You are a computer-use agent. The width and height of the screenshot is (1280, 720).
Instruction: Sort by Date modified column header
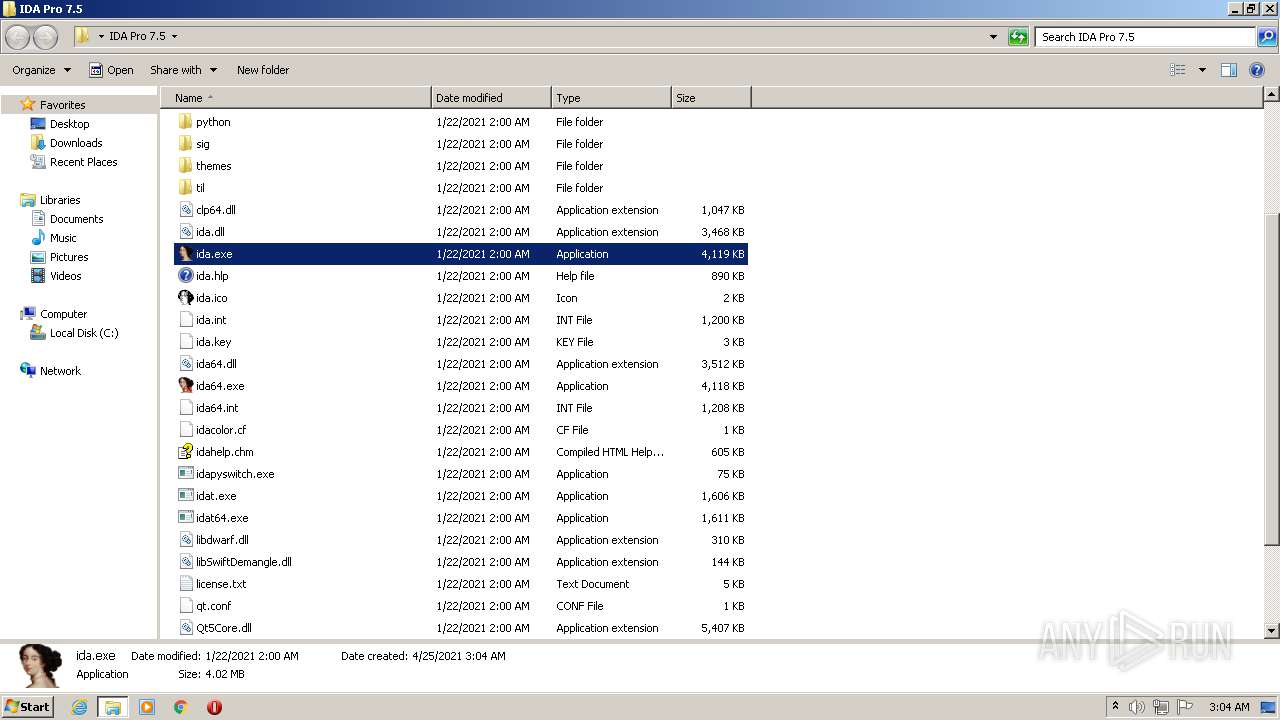coord(491,98)
